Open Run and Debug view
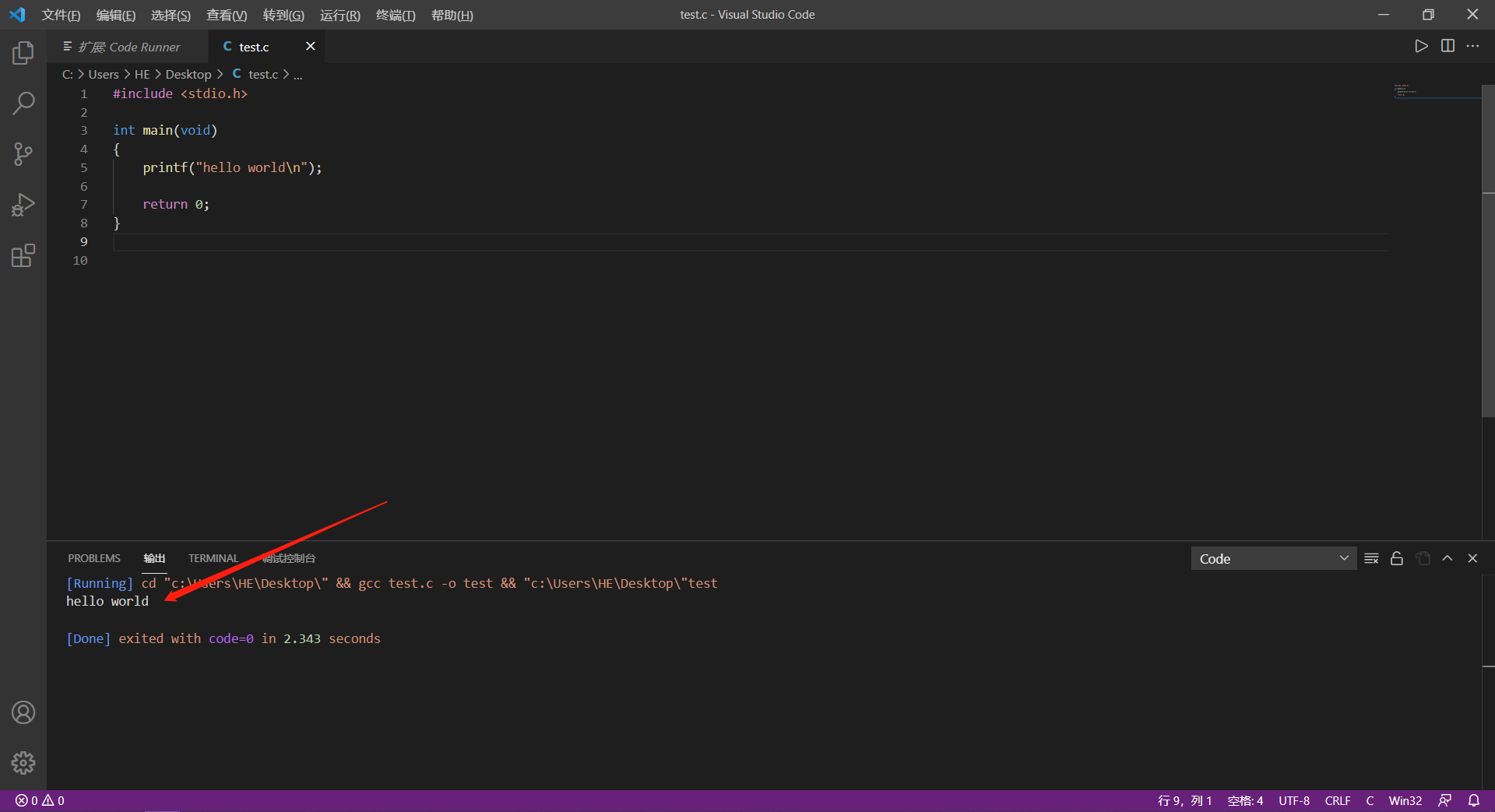The height and width of the screenshot is (812, 1495). click(x=23, y=204)
